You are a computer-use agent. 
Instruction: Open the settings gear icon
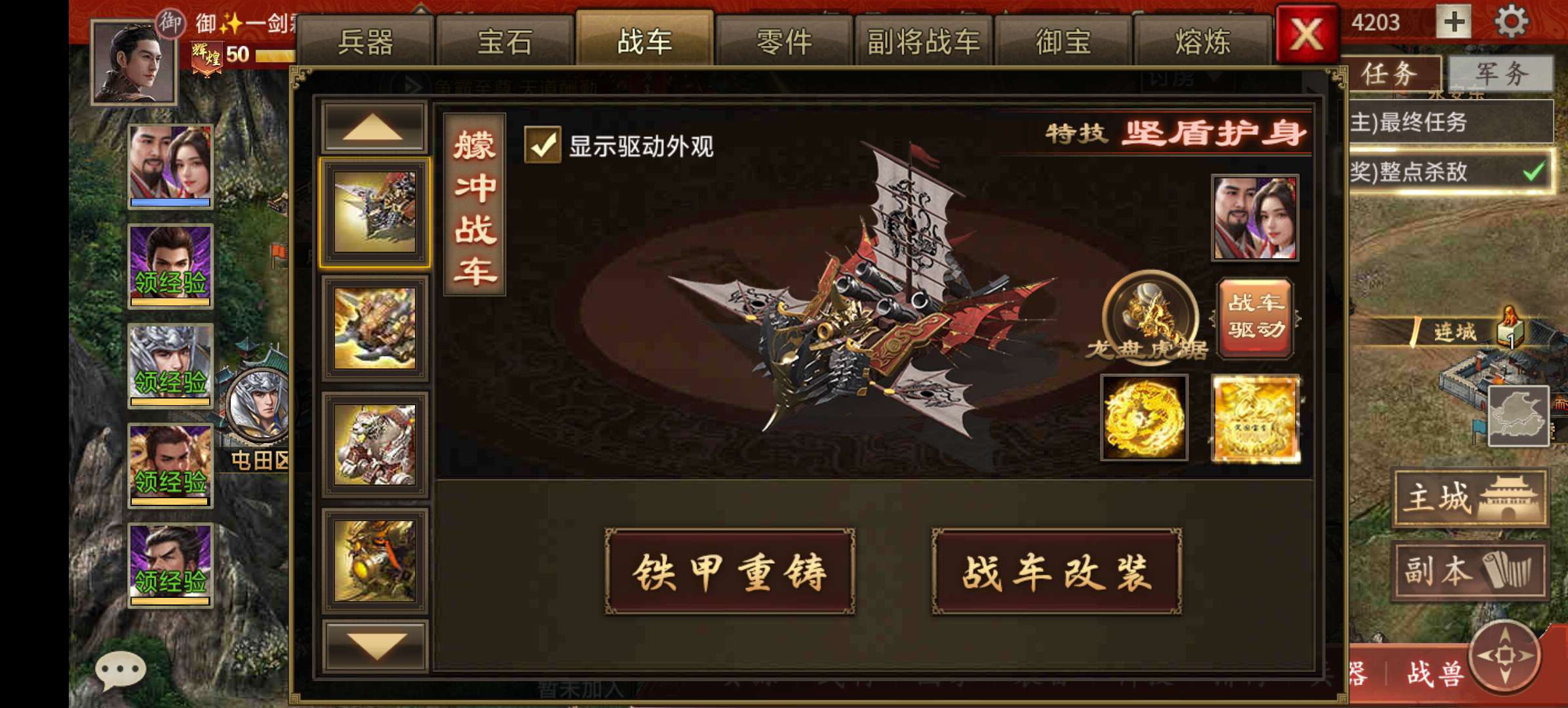click(1512, 21)
